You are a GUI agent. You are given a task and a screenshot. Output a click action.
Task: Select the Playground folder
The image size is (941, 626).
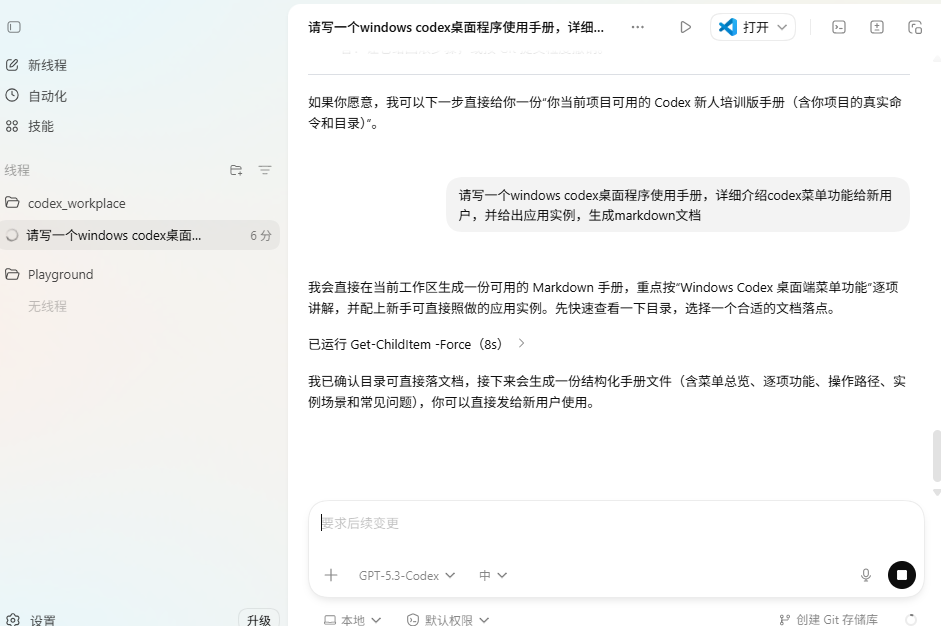coord(49,274)
